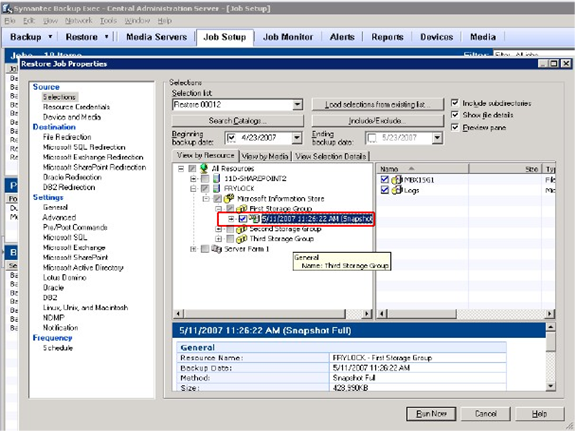This screenshot has height=433, width=577.
Task: Collapse the All Resources tree node
Action: 181,168
